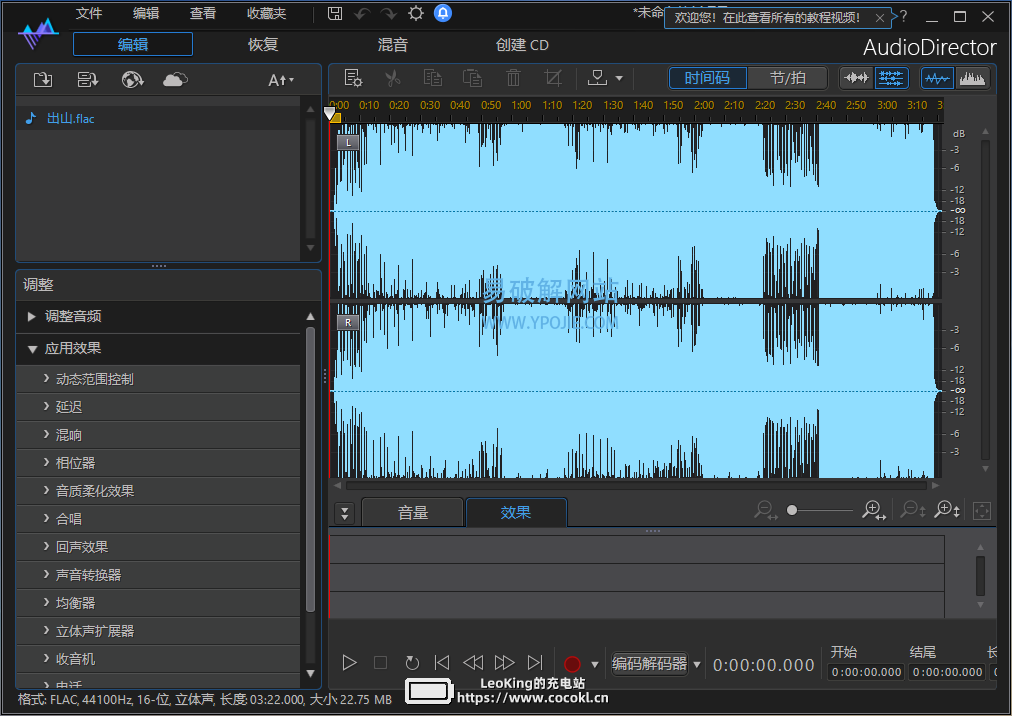The height and width of the screenshot is (716, 1012).
Task: Click the blue notification bell icon
Action: click(x=443, y=13)
